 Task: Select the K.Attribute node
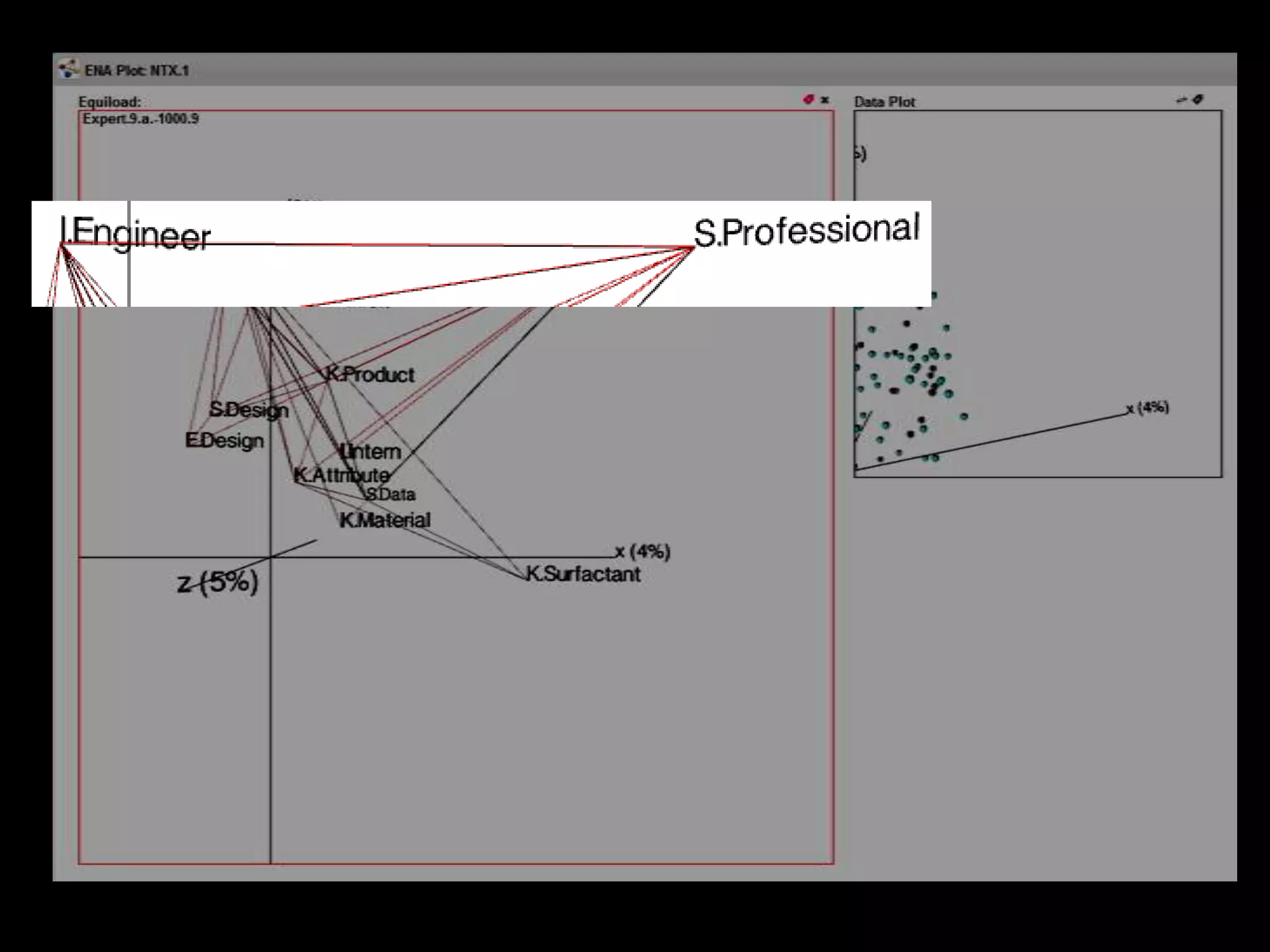[x=342, y=475]
